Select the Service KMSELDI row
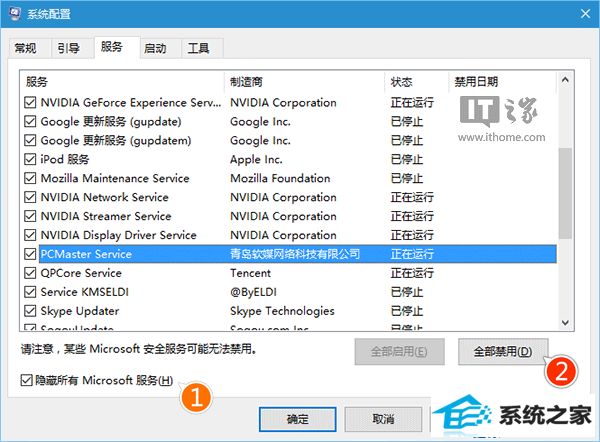Viewport: 600px width, 442px height. point(289,292)
